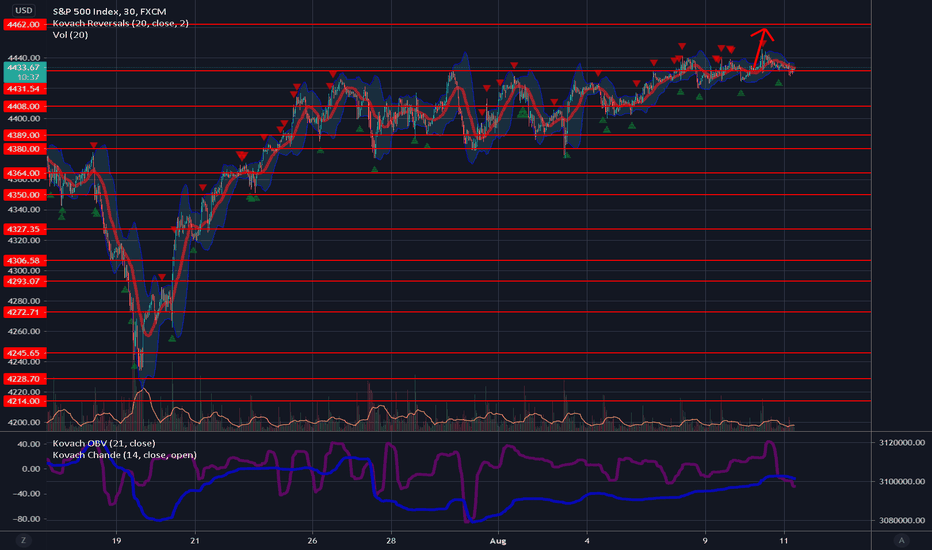Click the S&P 500 Index, 30, FXCM title

click(109, 11)
